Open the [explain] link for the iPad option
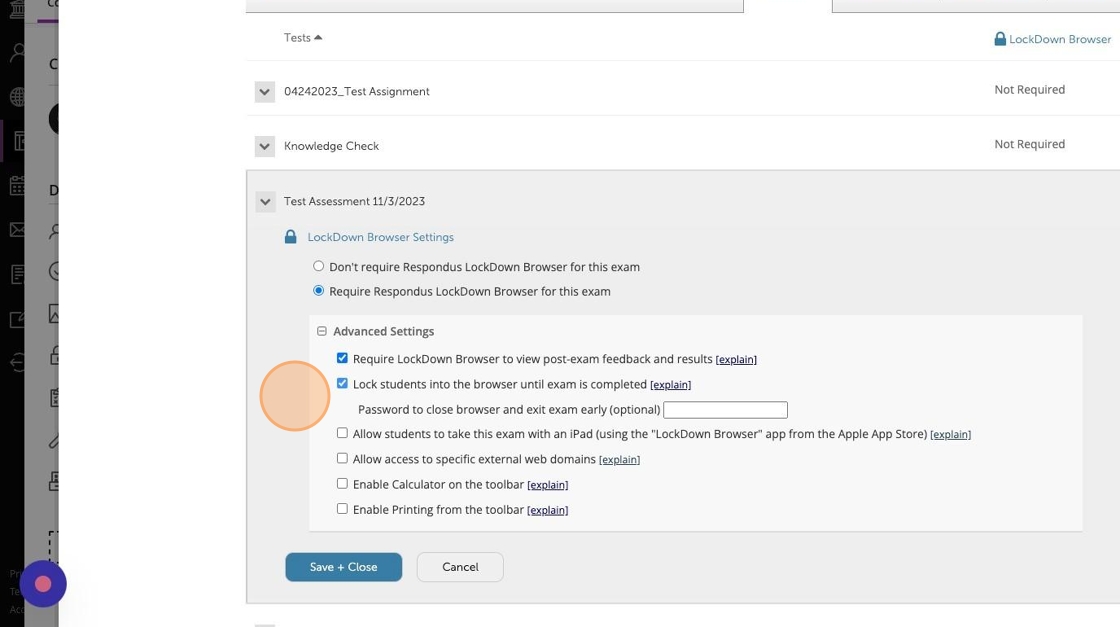This screenshot has width=1120, height=627. pos(950,435)
